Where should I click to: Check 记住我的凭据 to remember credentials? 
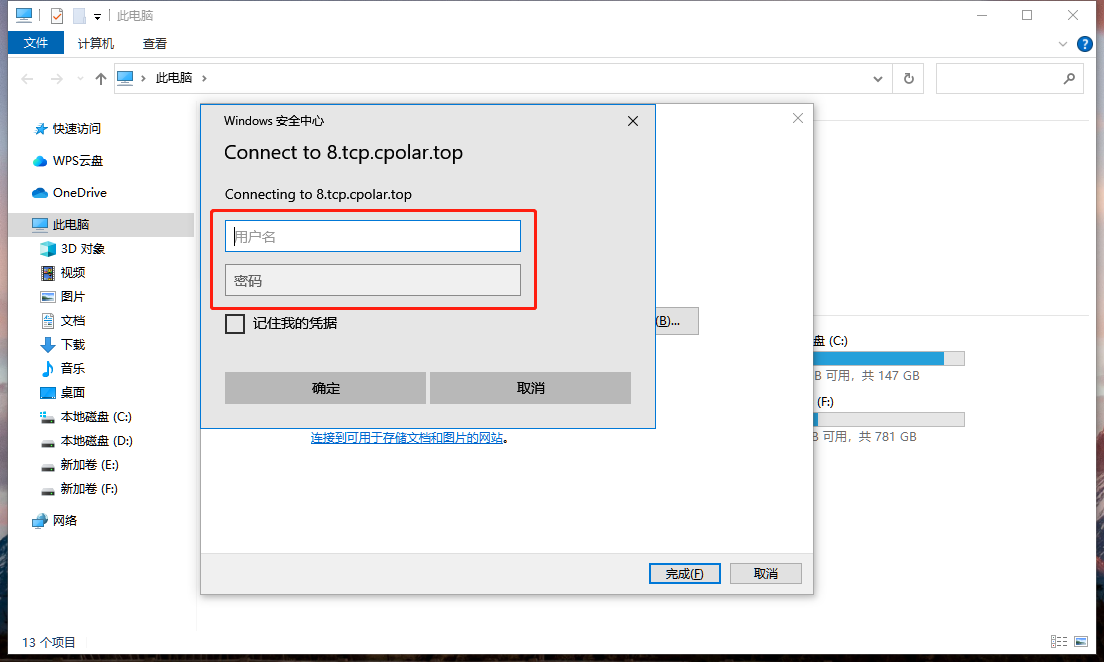point(234,323)
